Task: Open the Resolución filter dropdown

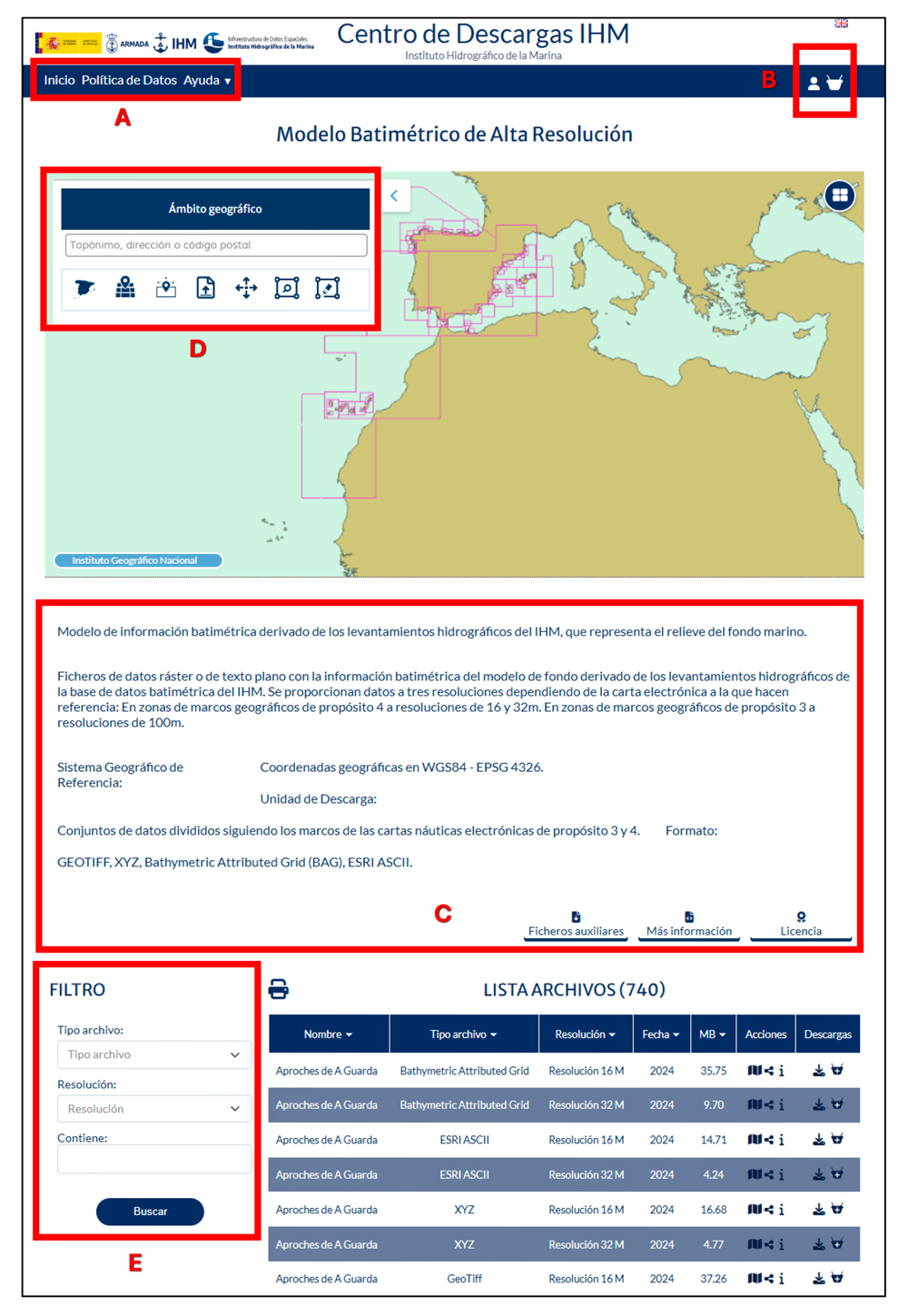Action: [x=154, y=1109]
